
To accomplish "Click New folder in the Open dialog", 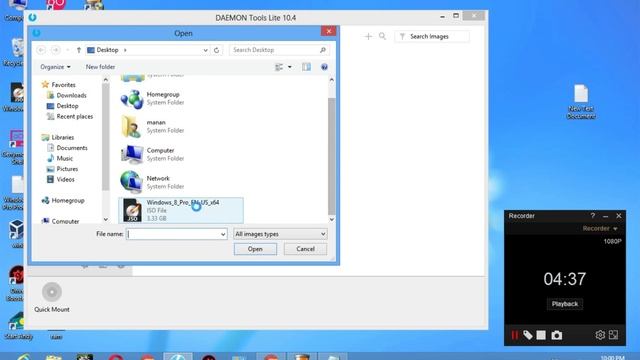I will pos(100,67).
